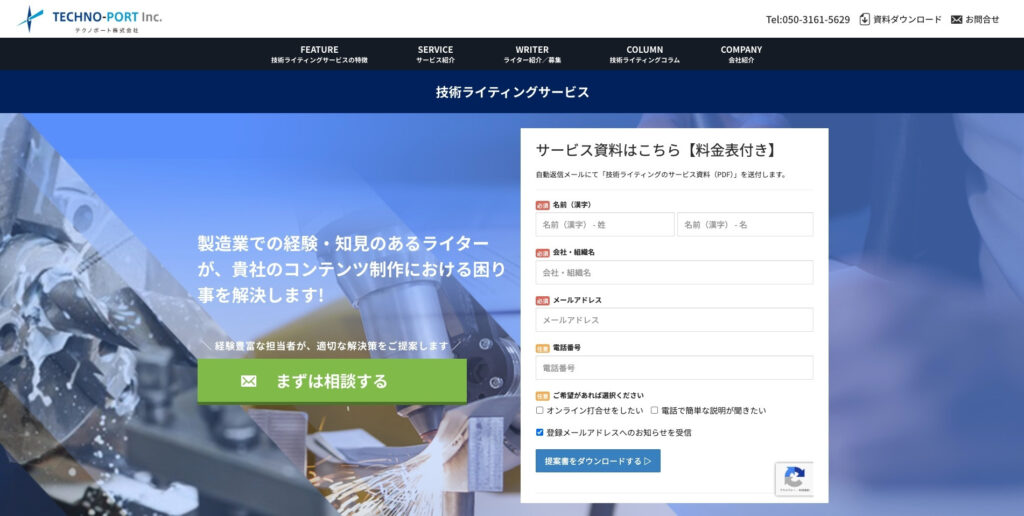
Task: Open the COMPANY menu item
Action: 741,54
